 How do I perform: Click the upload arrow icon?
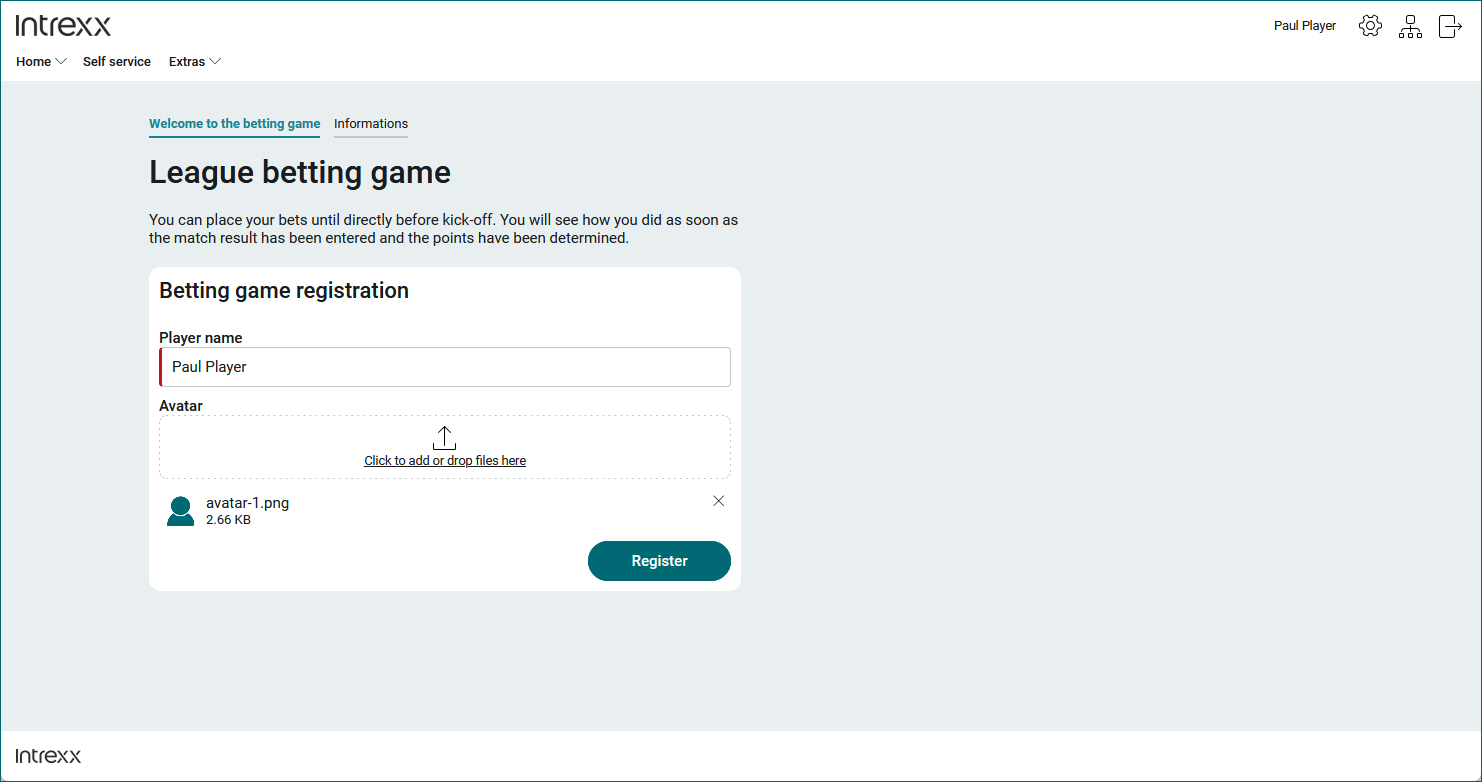444,438
